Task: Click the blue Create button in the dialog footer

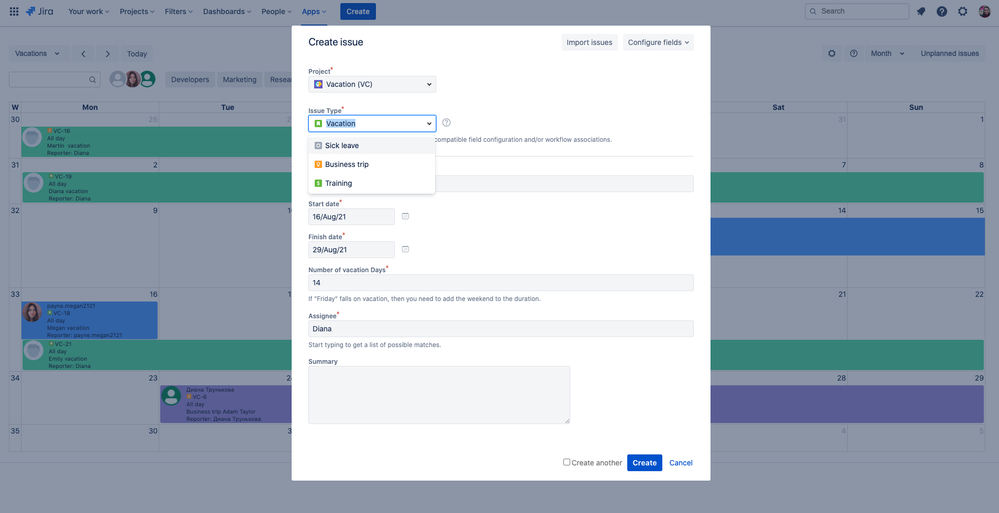Action: tap(644, 463)
